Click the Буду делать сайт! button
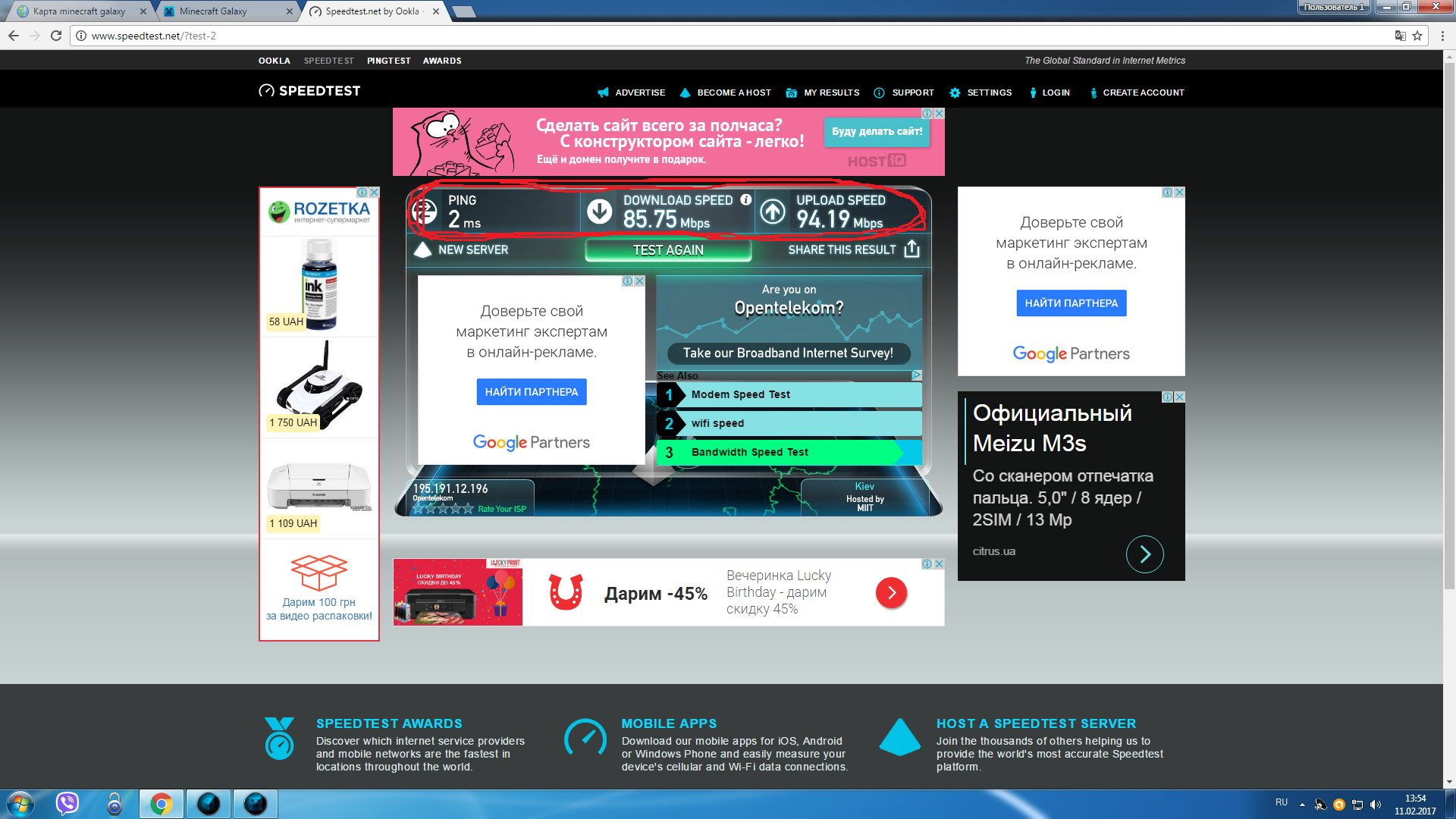Image resolution: width=1456 pixels, height=819 pixels. coord(877,131)
